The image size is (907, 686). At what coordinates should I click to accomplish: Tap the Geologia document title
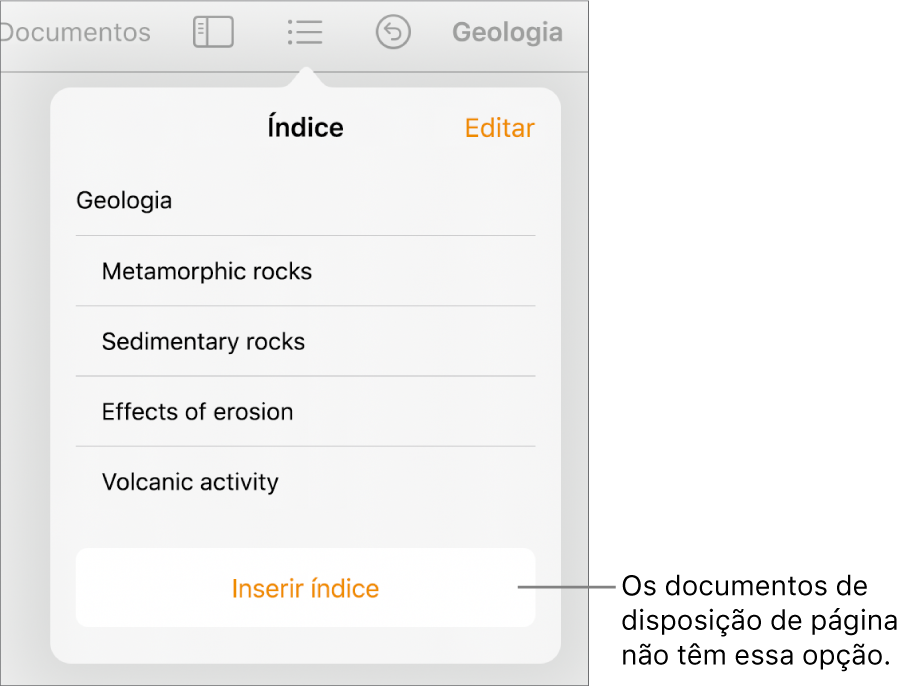[507, 32]
